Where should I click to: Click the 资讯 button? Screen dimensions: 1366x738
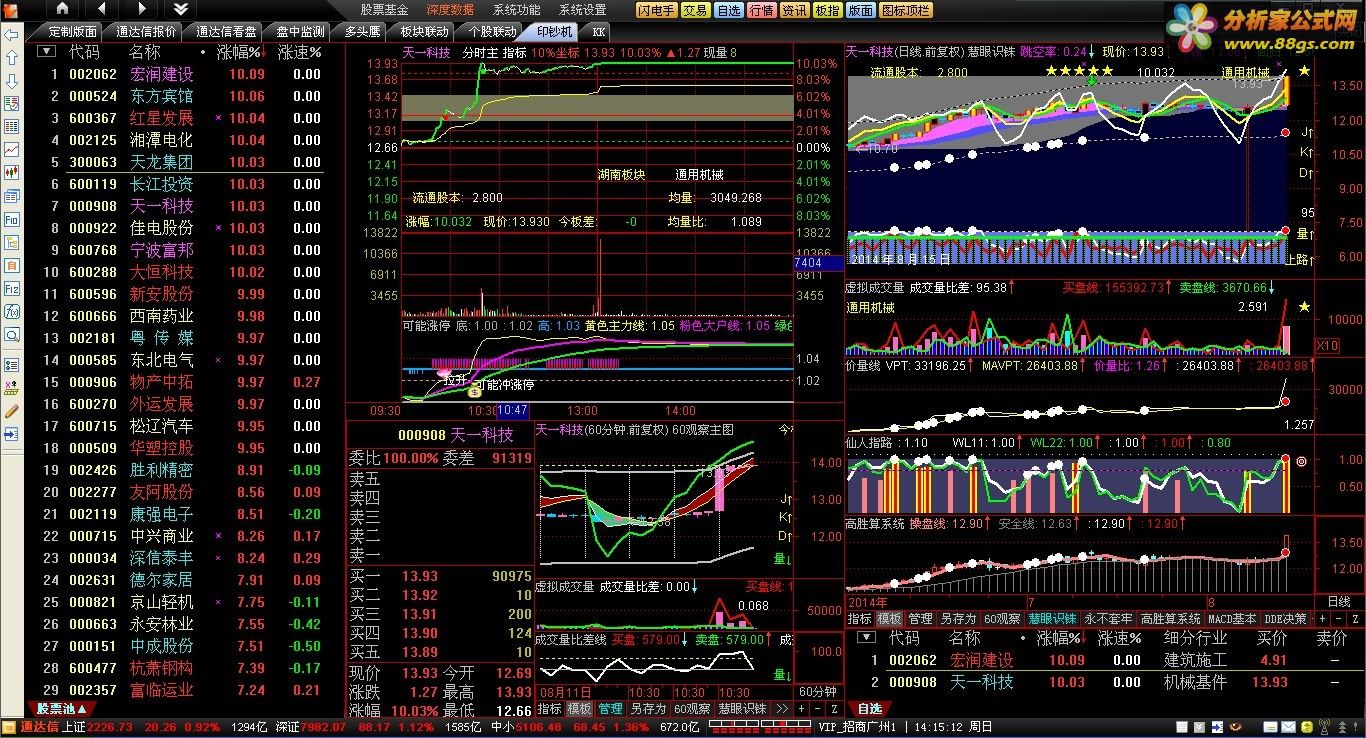click(x=795, y=10)
